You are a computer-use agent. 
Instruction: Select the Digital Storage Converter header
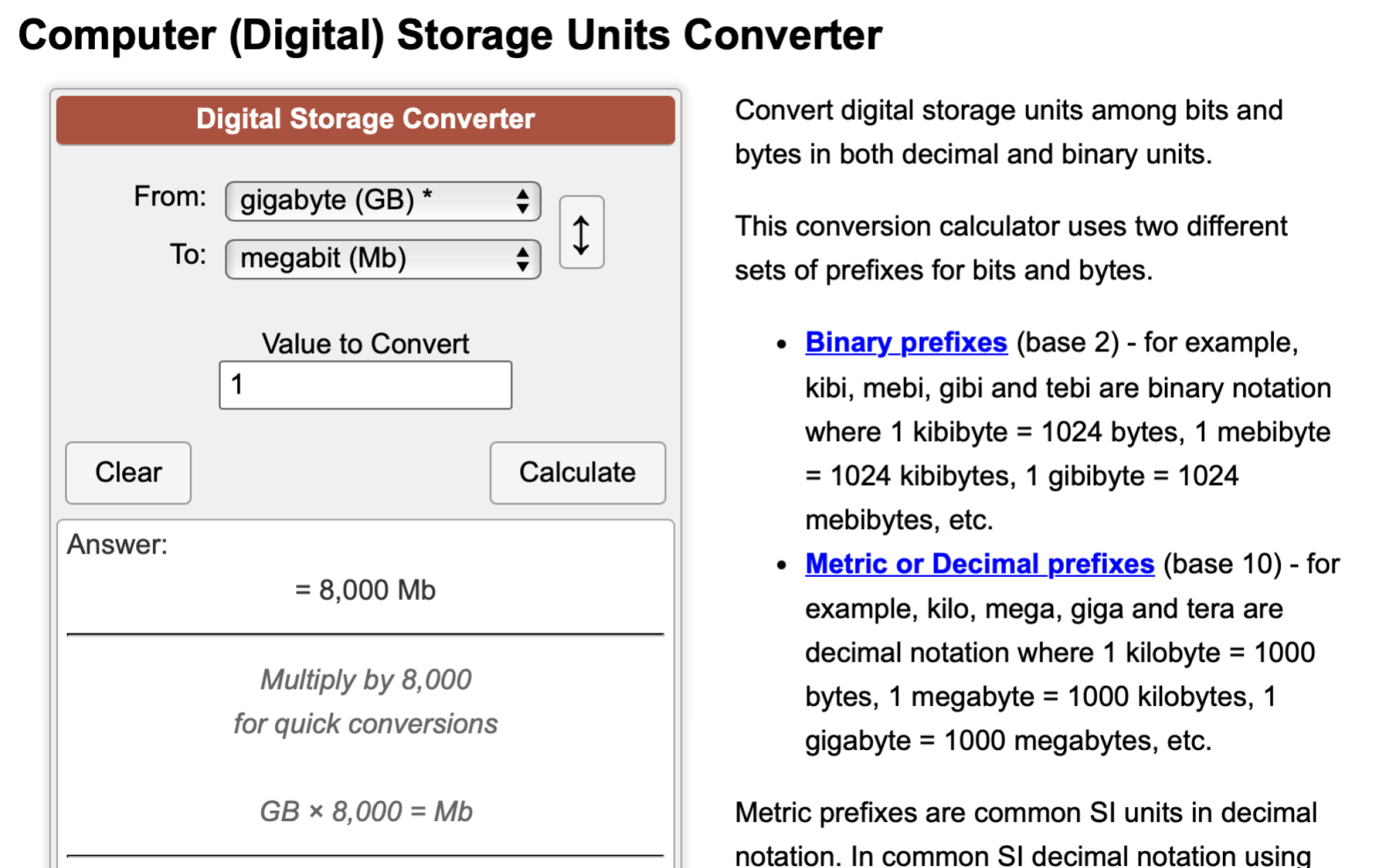tap(365, 119)
